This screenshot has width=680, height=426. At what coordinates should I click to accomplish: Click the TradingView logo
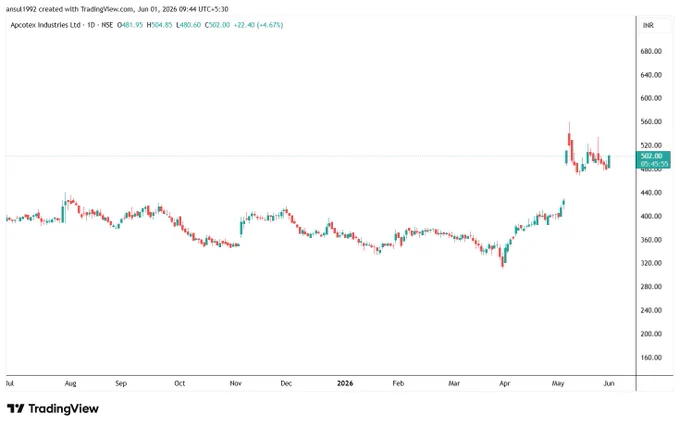point(53,409)
